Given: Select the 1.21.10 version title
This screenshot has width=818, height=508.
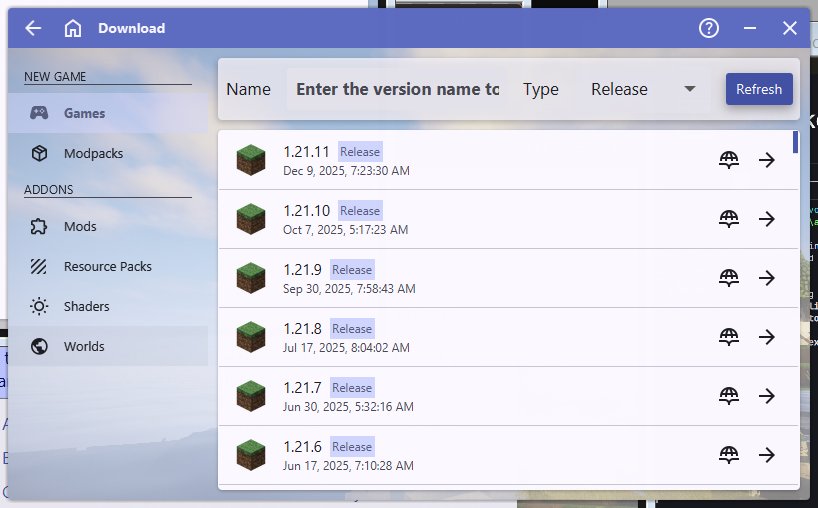Looking at the screenshot, I should click(306, 211).
